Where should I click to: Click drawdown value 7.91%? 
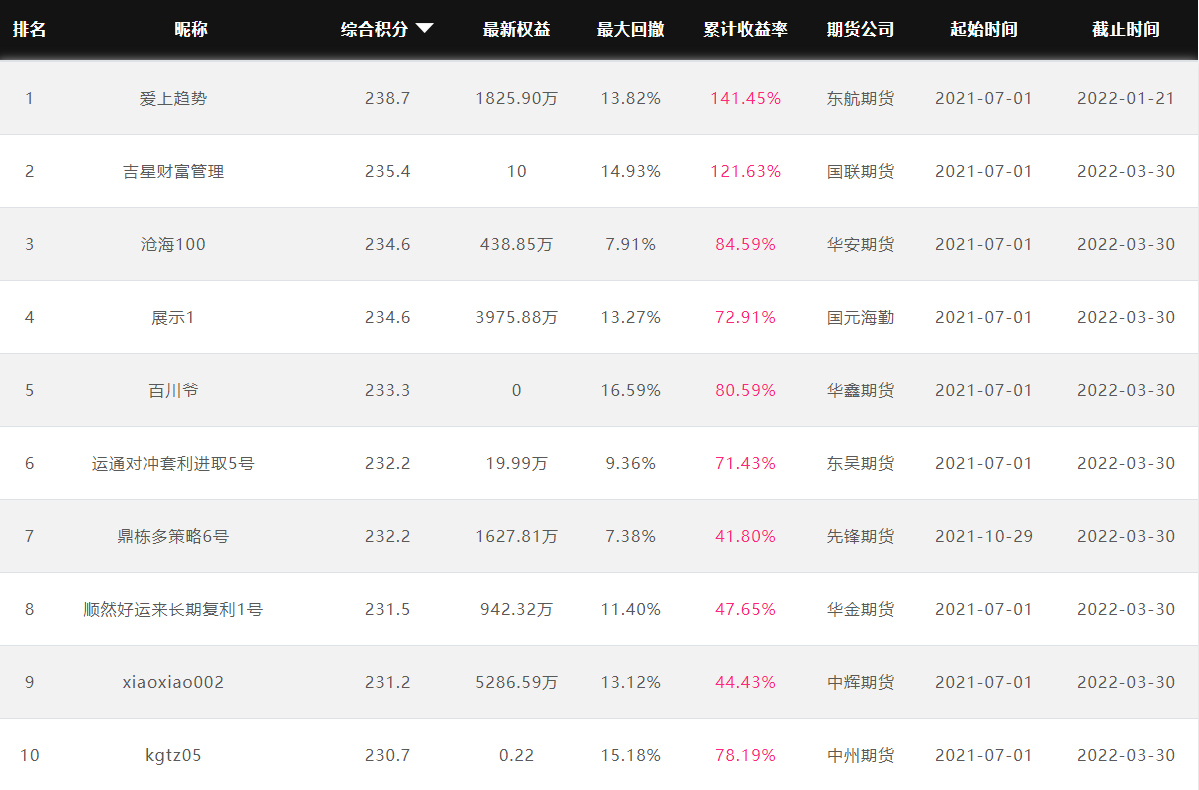pos(630,244)
